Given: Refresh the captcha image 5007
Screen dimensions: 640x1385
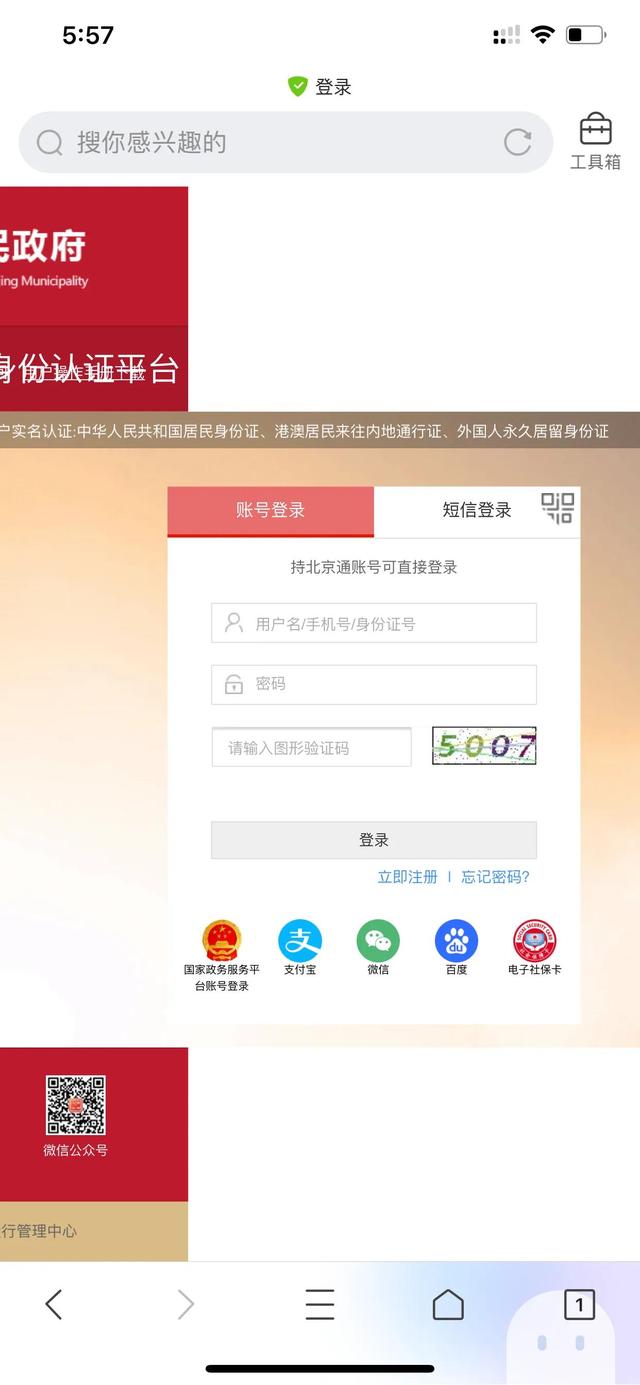Looking at the screenshot, I should click(484, 746).
